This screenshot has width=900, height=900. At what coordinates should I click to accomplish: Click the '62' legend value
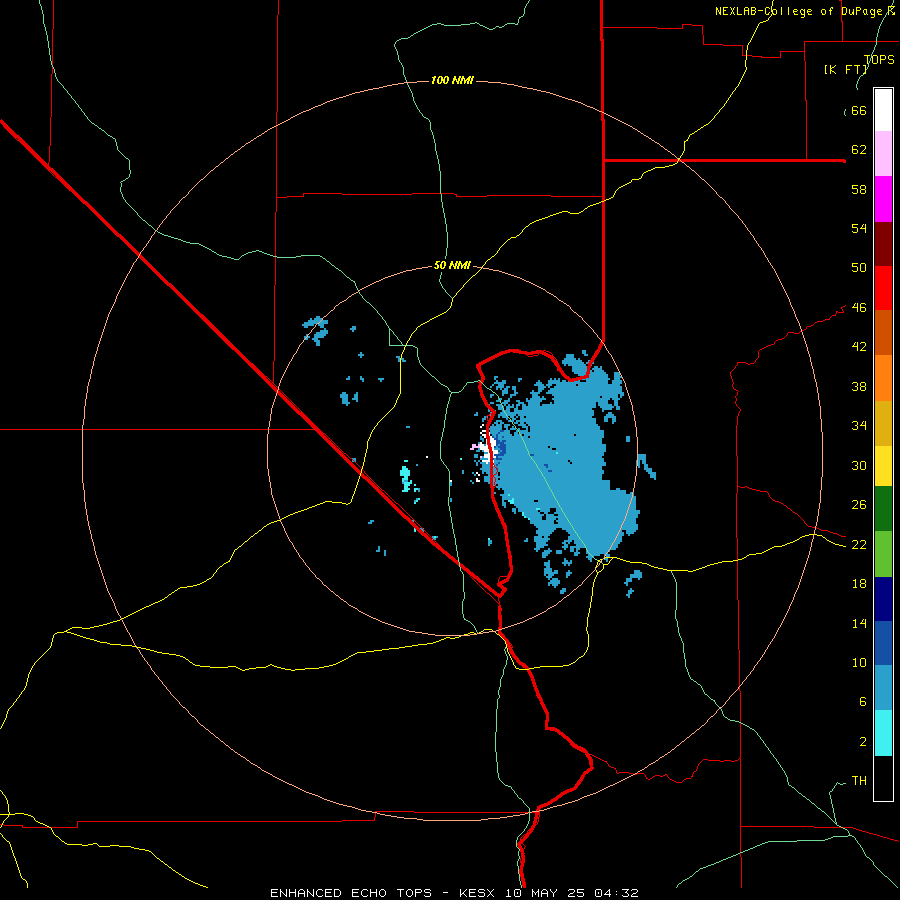(x=859, y=150)
